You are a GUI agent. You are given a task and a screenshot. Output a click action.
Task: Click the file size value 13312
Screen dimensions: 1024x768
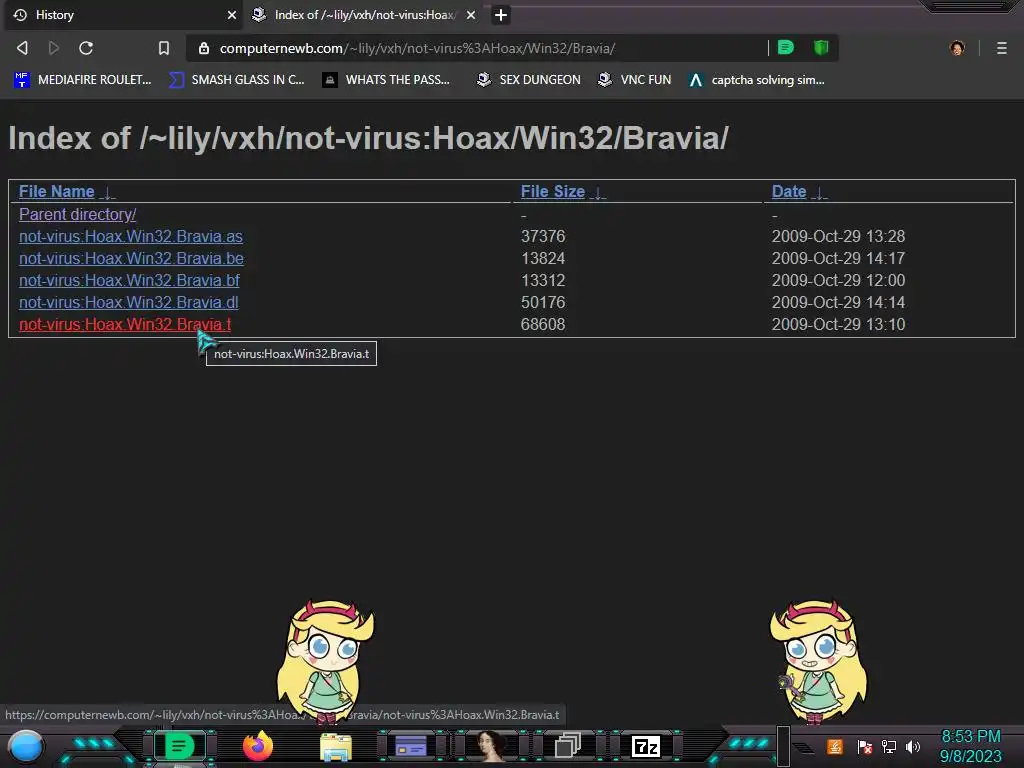point(543,280)
